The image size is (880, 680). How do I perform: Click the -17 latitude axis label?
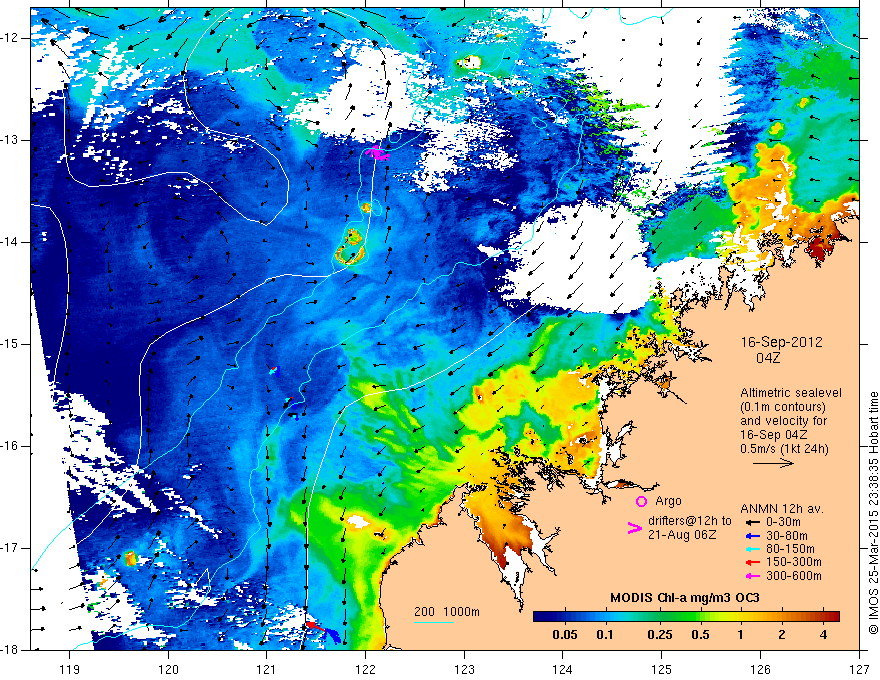point(11,548)
